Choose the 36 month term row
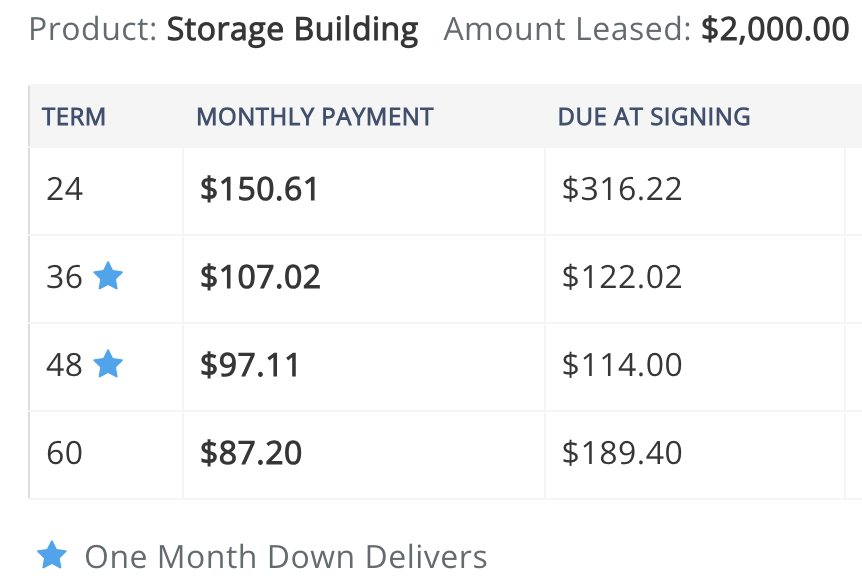Screen dimensions: 862x586 click(x=445, y=279)
